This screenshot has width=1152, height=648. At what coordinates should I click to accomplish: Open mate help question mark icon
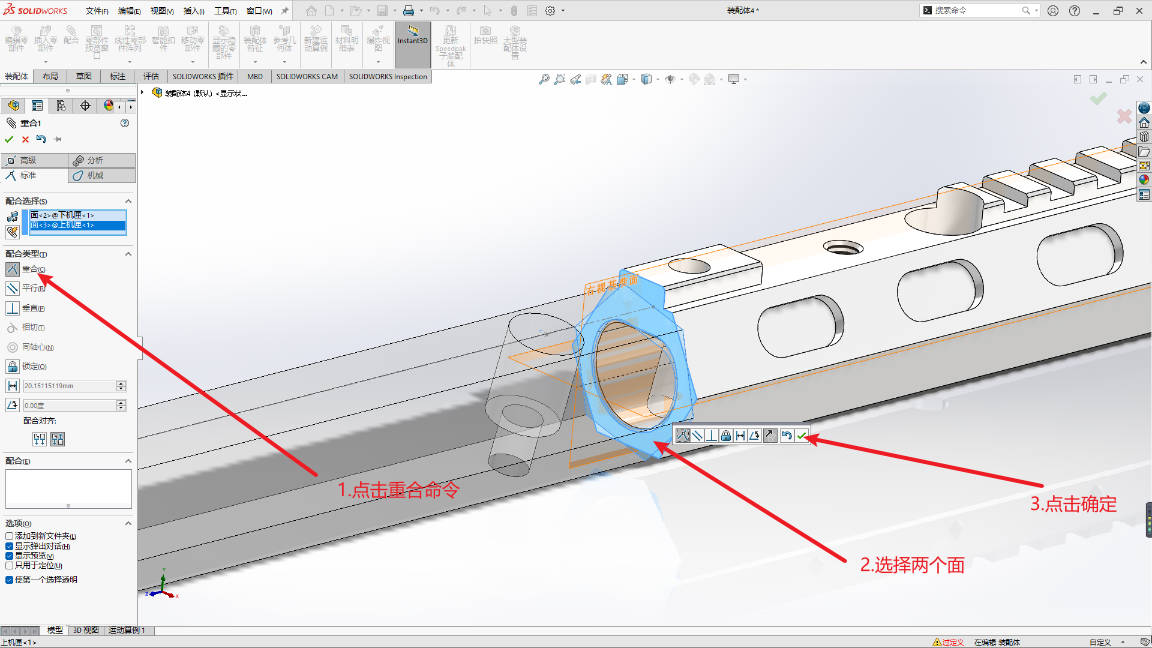coord(125,123)
